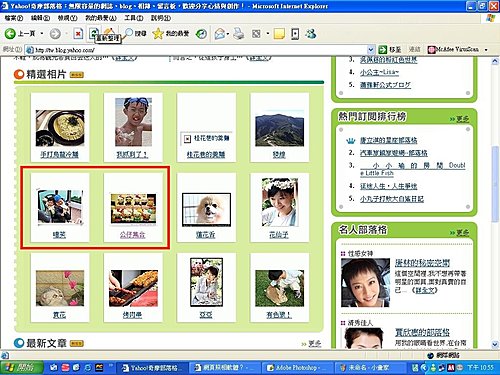500x375 pixels.
Task: Expand the address bar dropdown arrow
Action: 371,50
